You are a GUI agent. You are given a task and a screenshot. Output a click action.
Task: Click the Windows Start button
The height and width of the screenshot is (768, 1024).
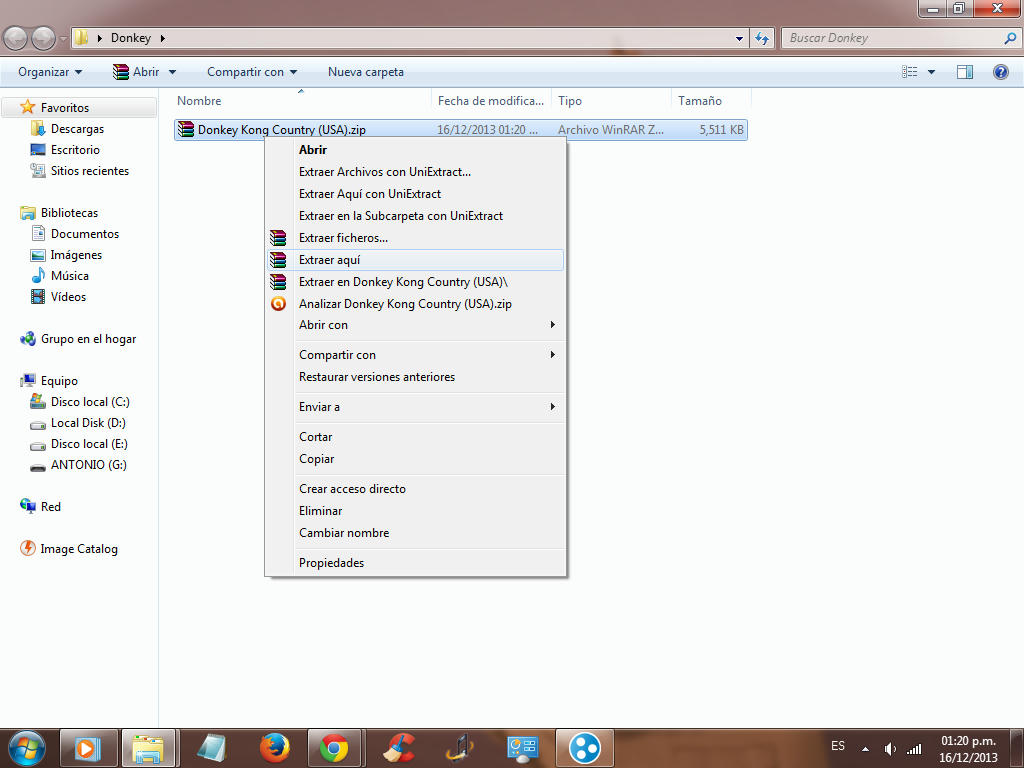tap(26, 748)
